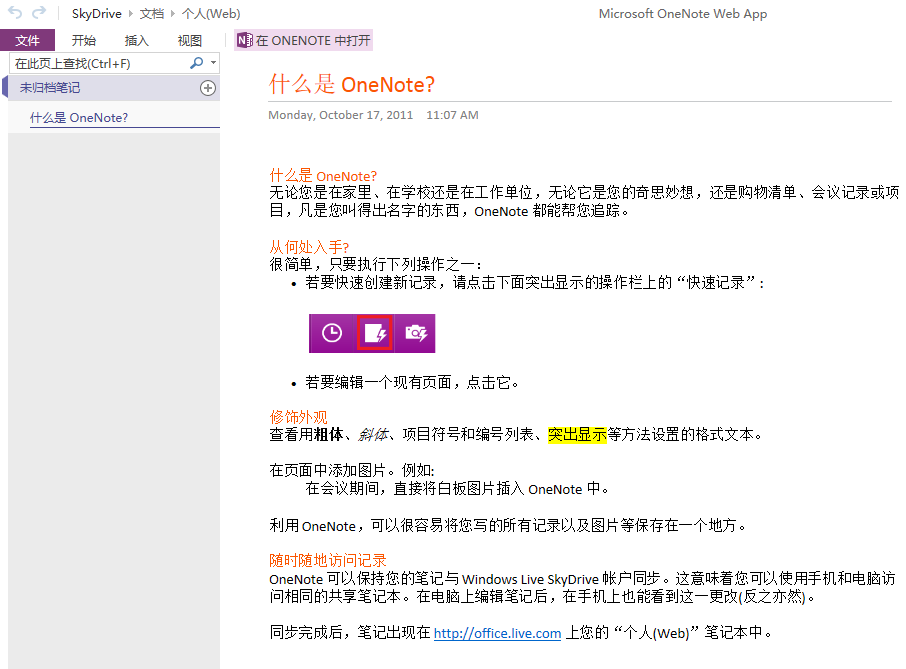Click the magnifier search icon
Viewport: 906px width, 669px height.
(196, 63)
